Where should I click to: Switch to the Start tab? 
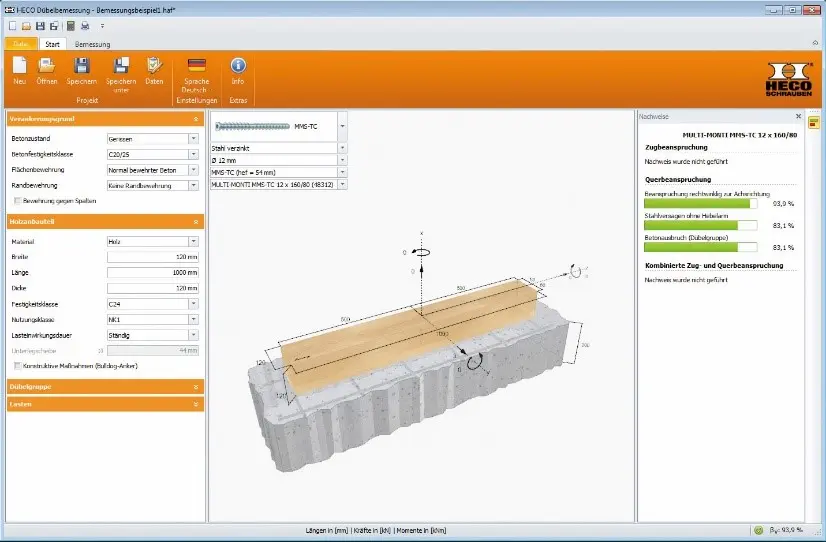[53, 44]
